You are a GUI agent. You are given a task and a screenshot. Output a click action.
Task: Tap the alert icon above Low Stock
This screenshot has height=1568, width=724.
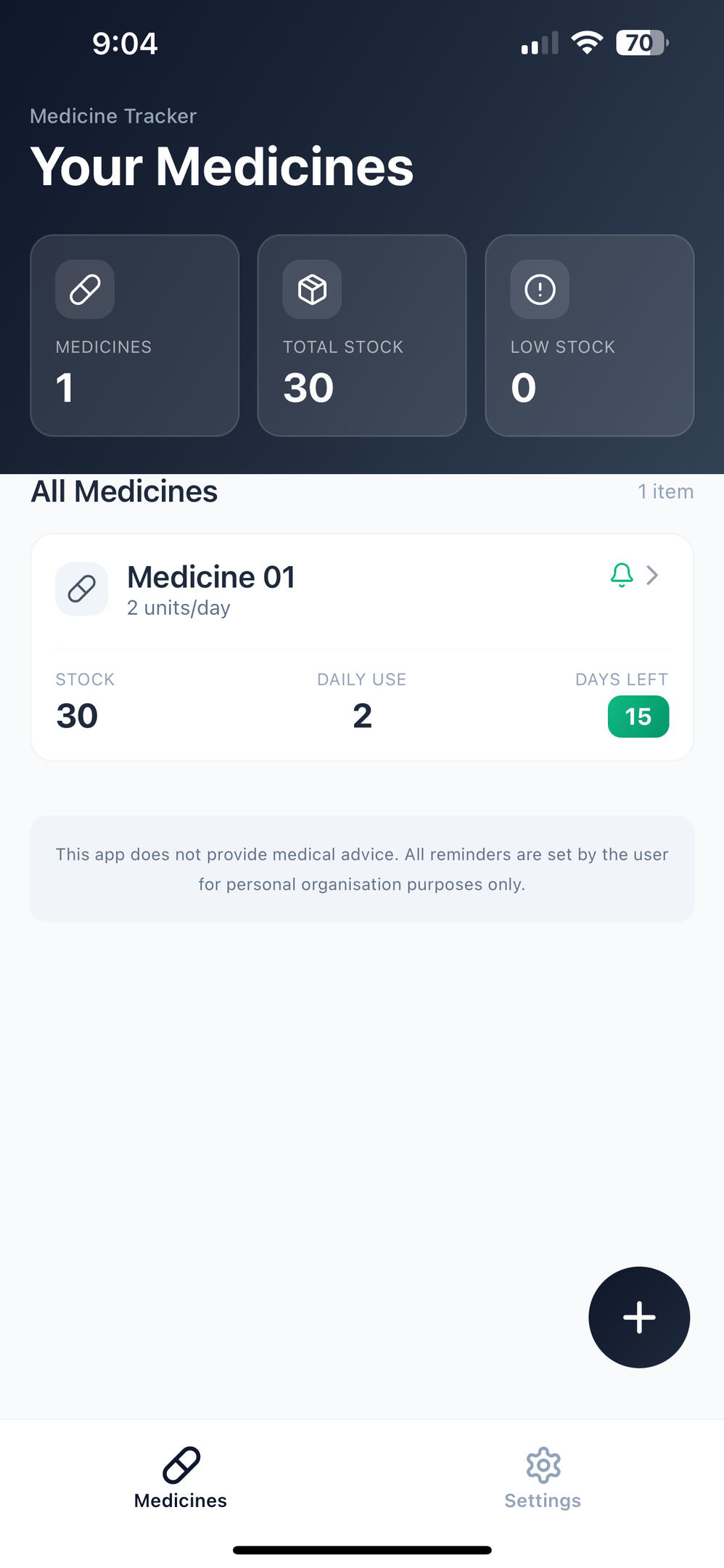540,289
